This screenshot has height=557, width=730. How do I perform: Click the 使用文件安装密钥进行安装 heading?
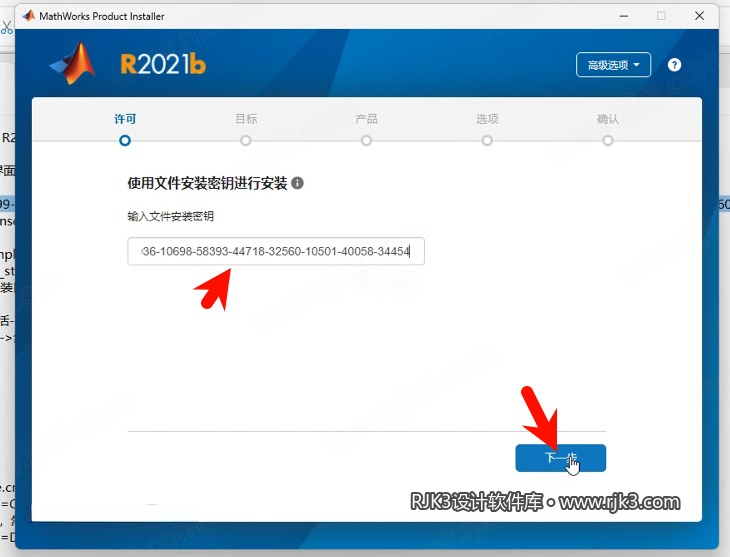click(208, 183)
